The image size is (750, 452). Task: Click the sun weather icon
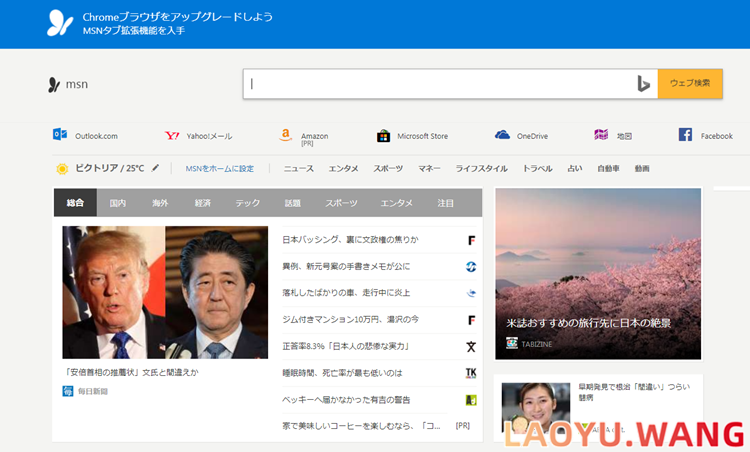(x=62, y=168)
